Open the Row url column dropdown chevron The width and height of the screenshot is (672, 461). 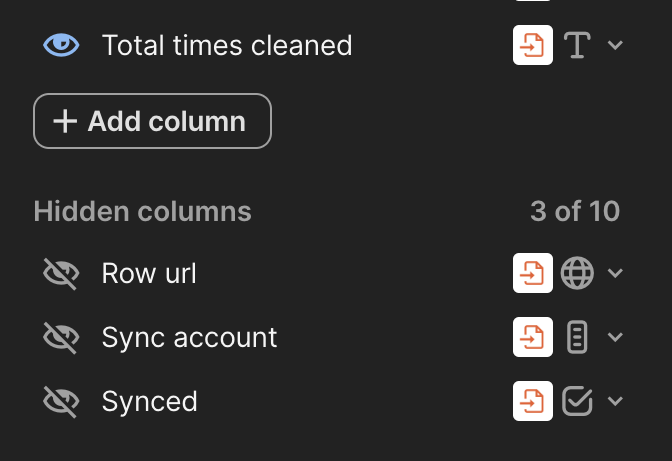(x=615, y=274)
